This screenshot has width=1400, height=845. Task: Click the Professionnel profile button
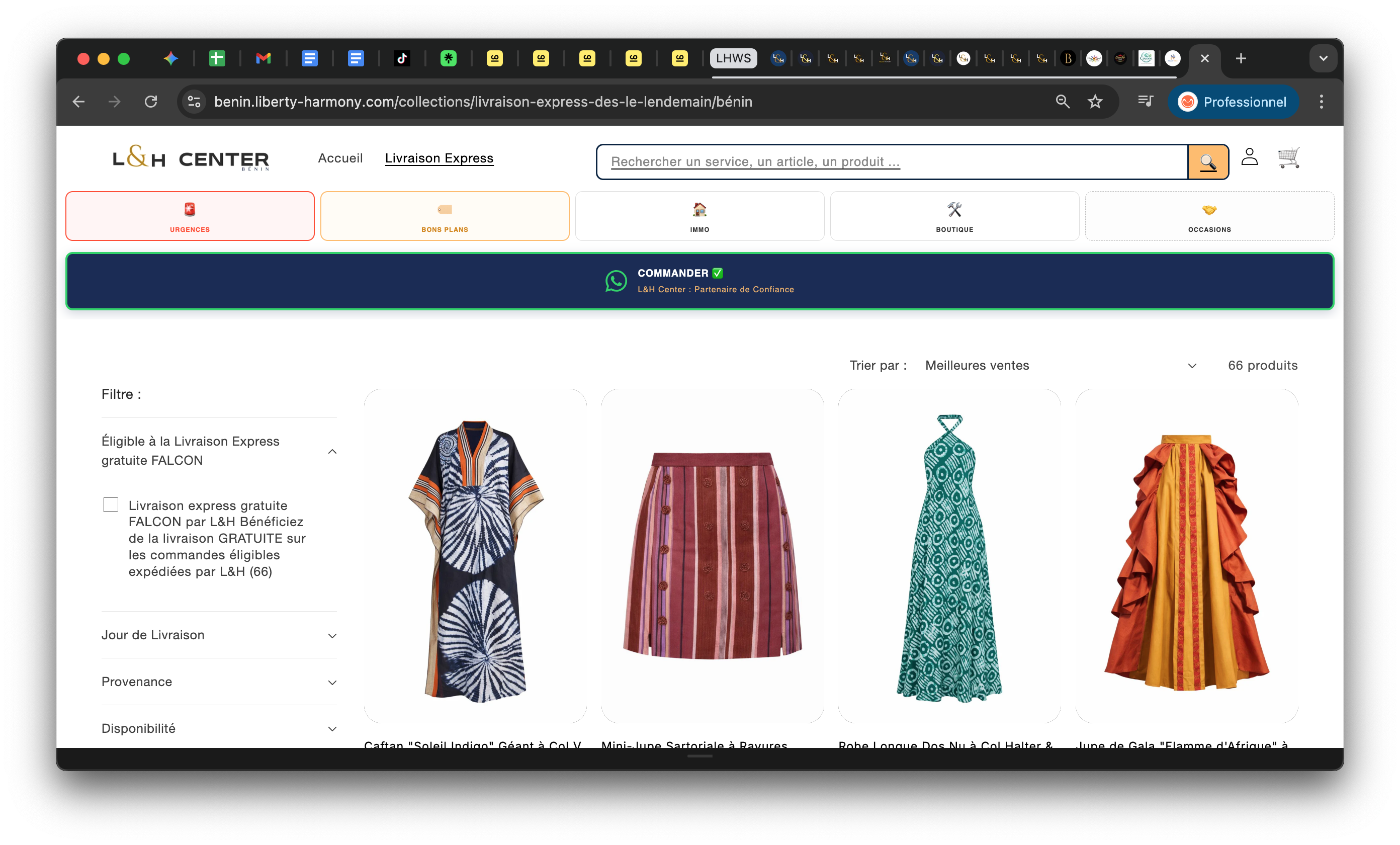point(1233,102)
